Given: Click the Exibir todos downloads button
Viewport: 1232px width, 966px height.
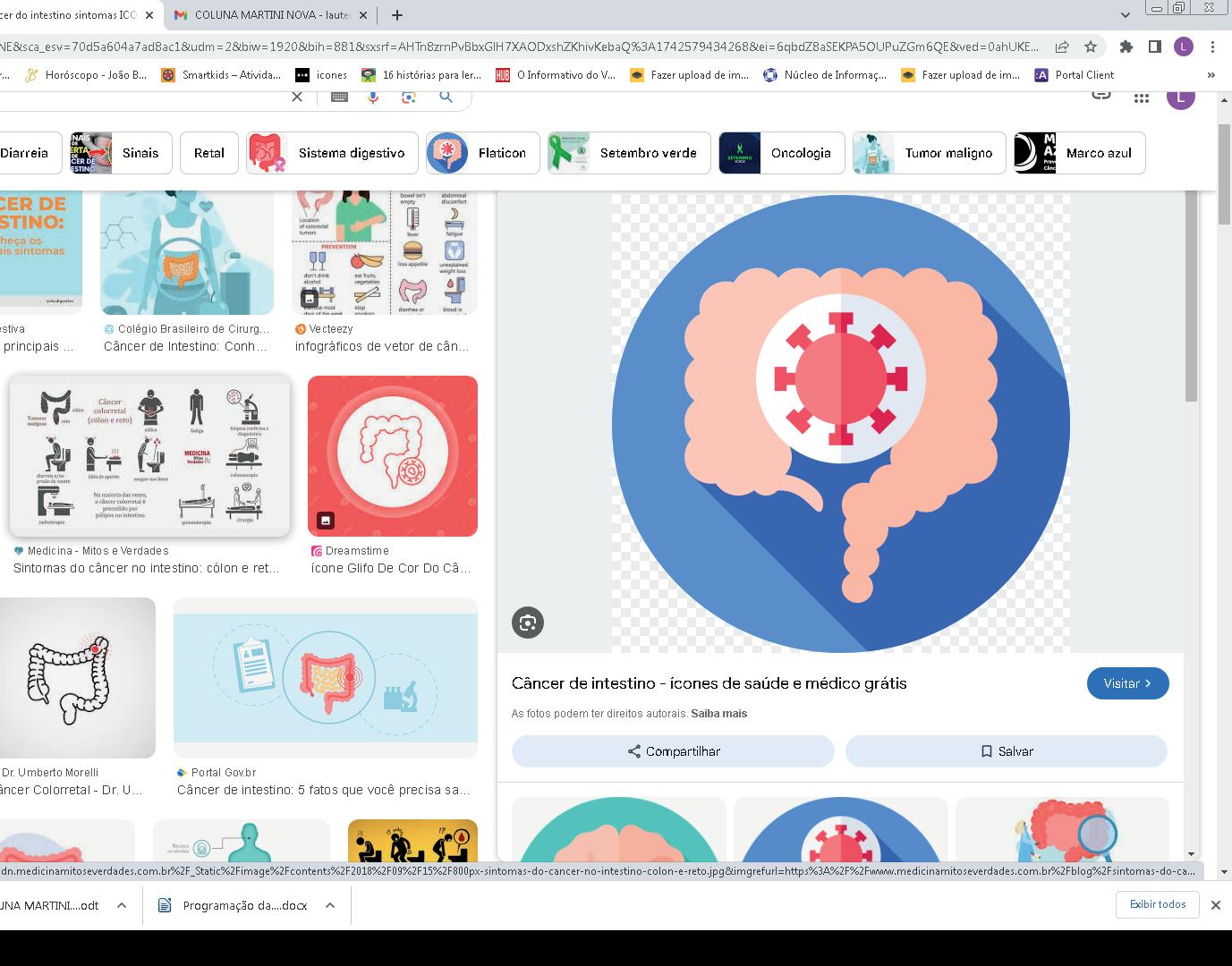Looking at the screenshot, I should [x=1158, y=904].
